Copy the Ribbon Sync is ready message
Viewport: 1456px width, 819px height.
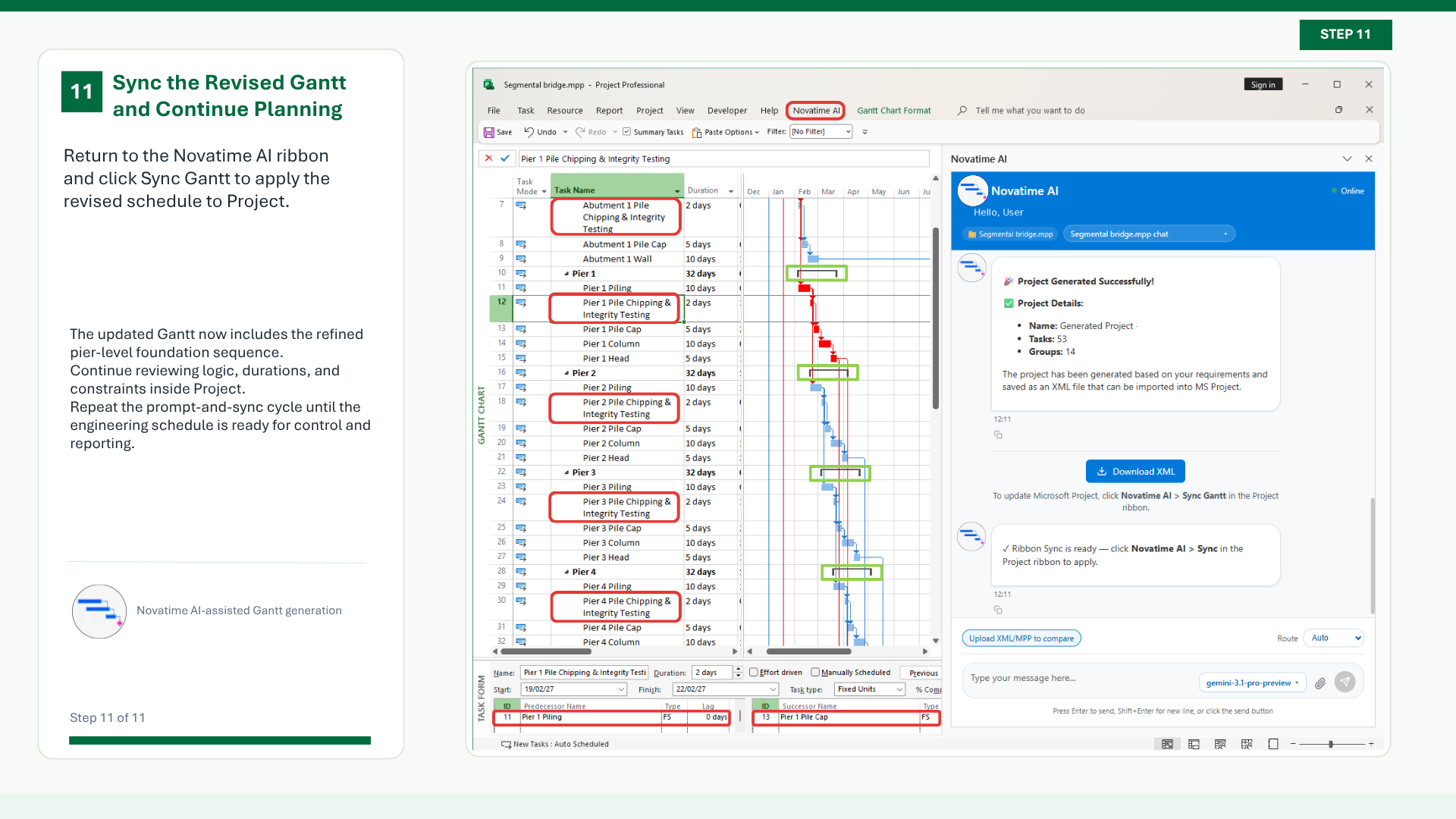998,610
